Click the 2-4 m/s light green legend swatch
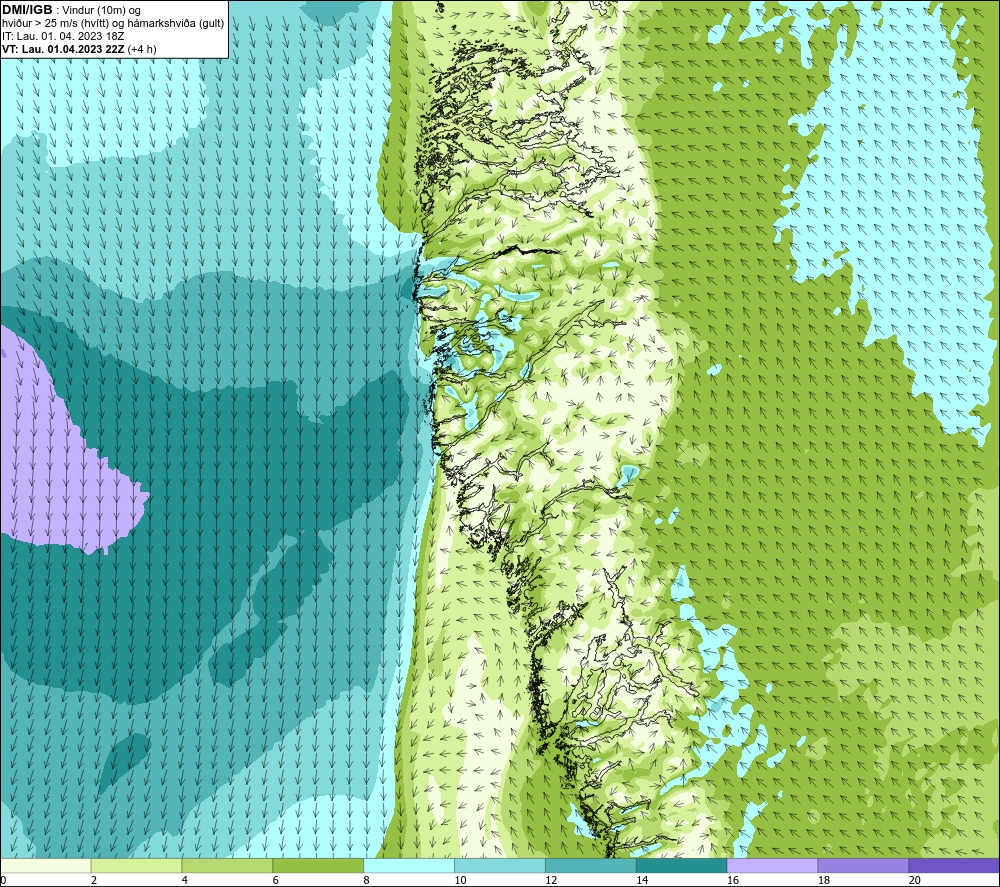 coord(136,865)
